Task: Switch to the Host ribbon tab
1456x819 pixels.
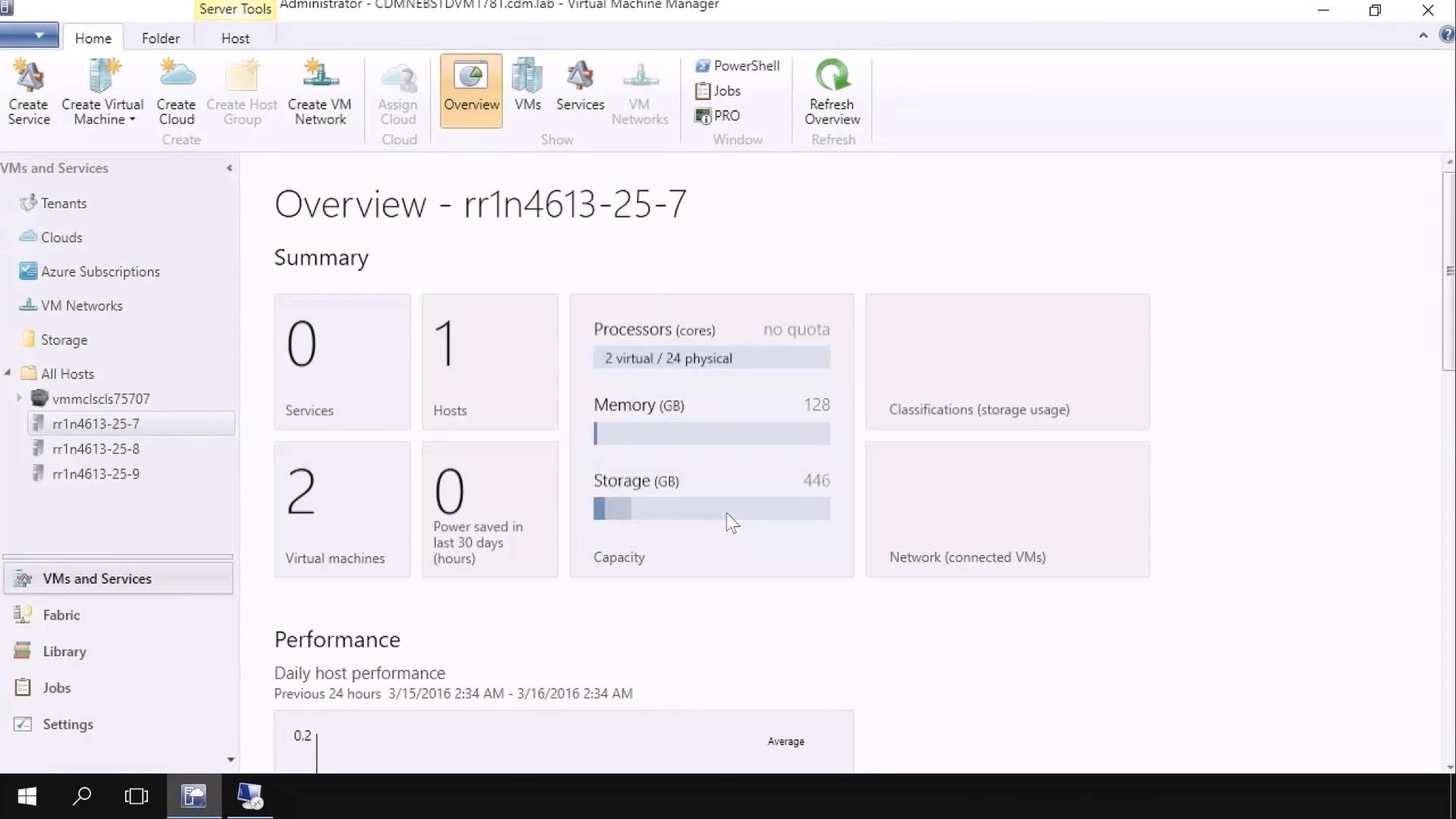Action: (x=235, y=38)
